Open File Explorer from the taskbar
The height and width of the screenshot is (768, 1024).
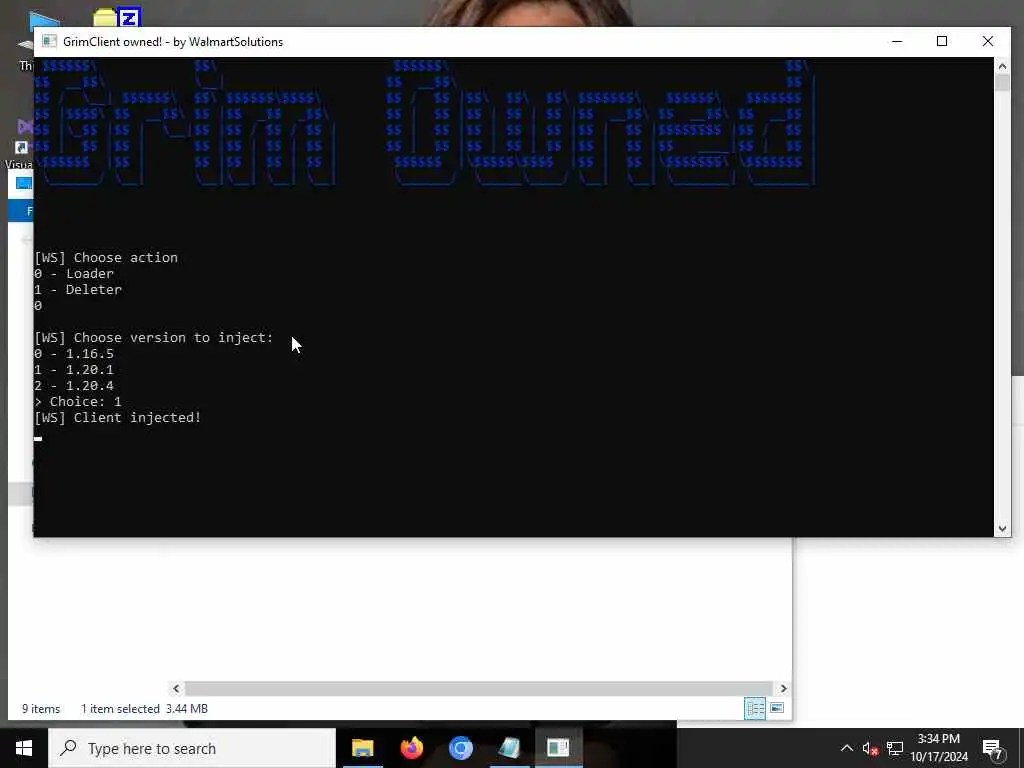(x=362, y=748)
